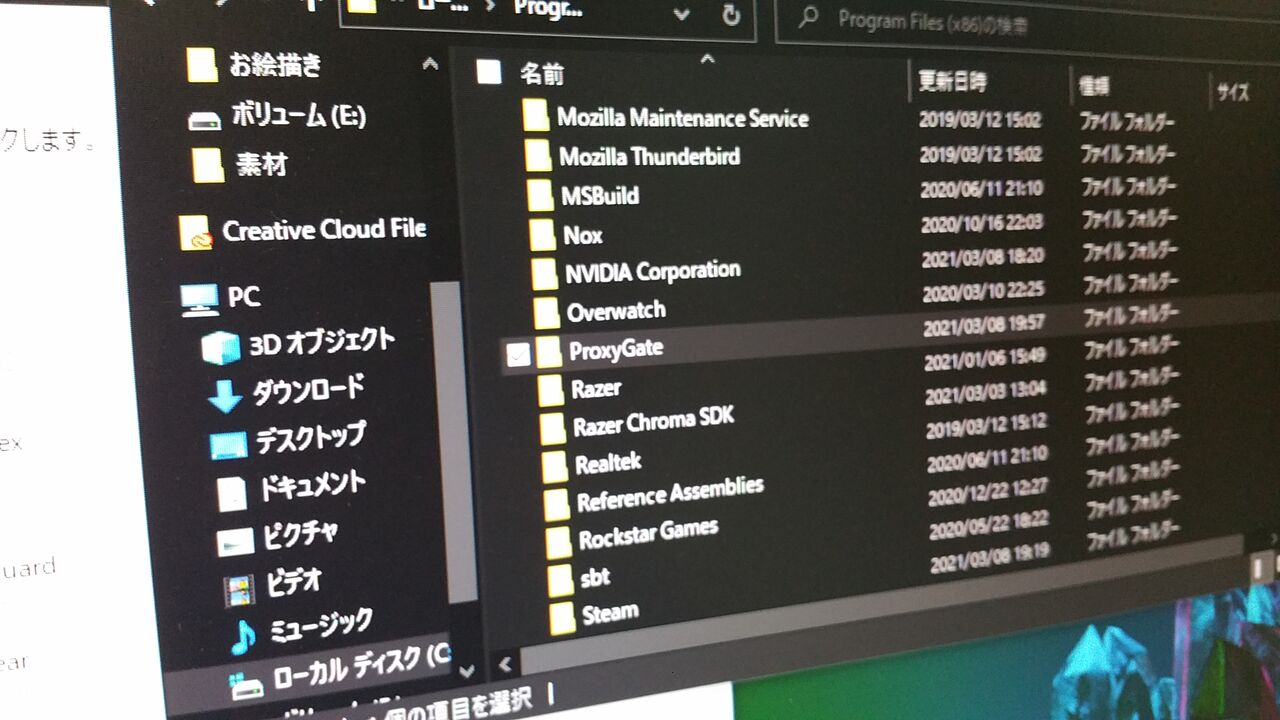Open the ミュージック note icon
1280x720 pixels.
point(243,636)
